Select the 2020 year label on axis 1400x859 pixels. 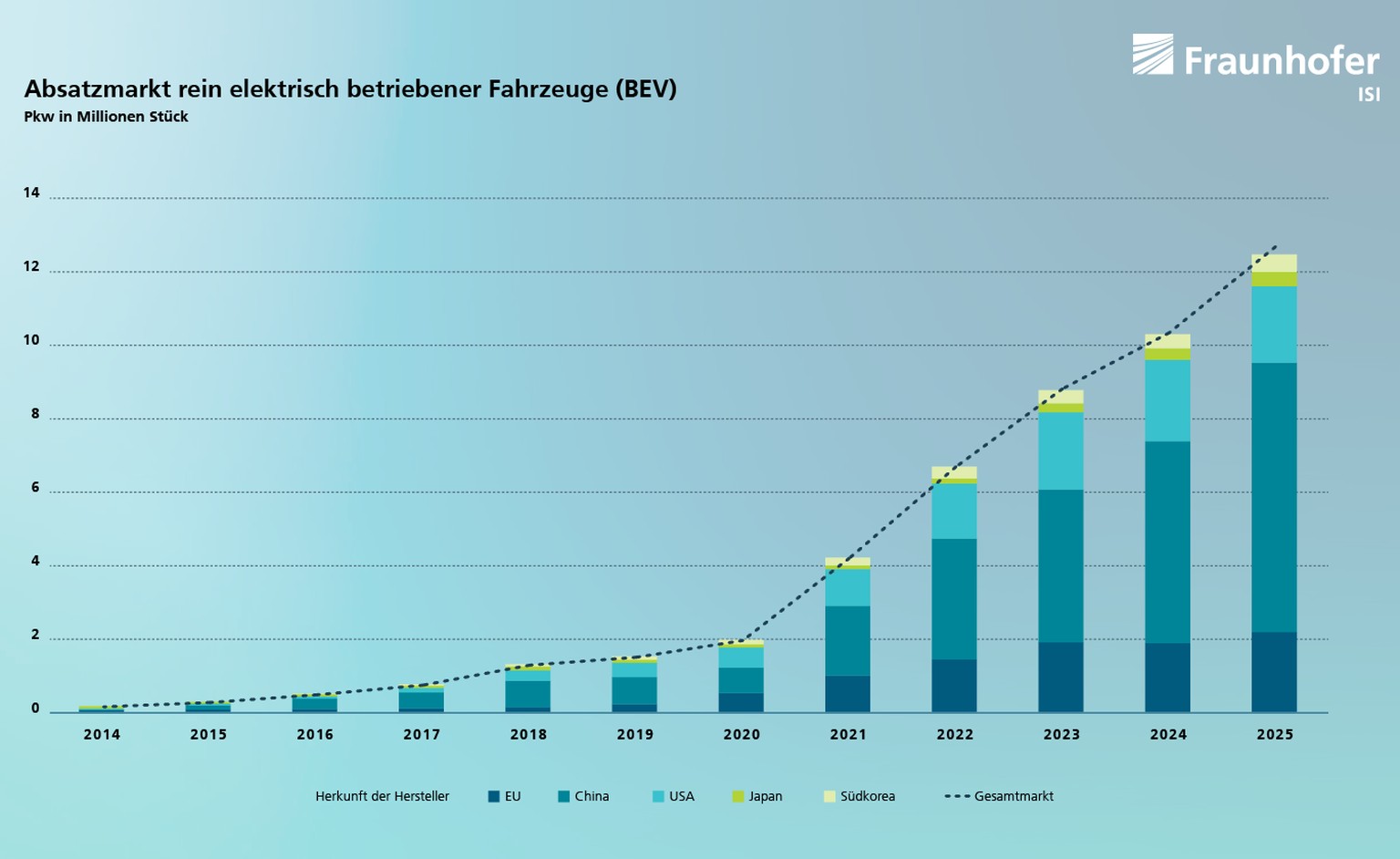click(x=741, y=734)
